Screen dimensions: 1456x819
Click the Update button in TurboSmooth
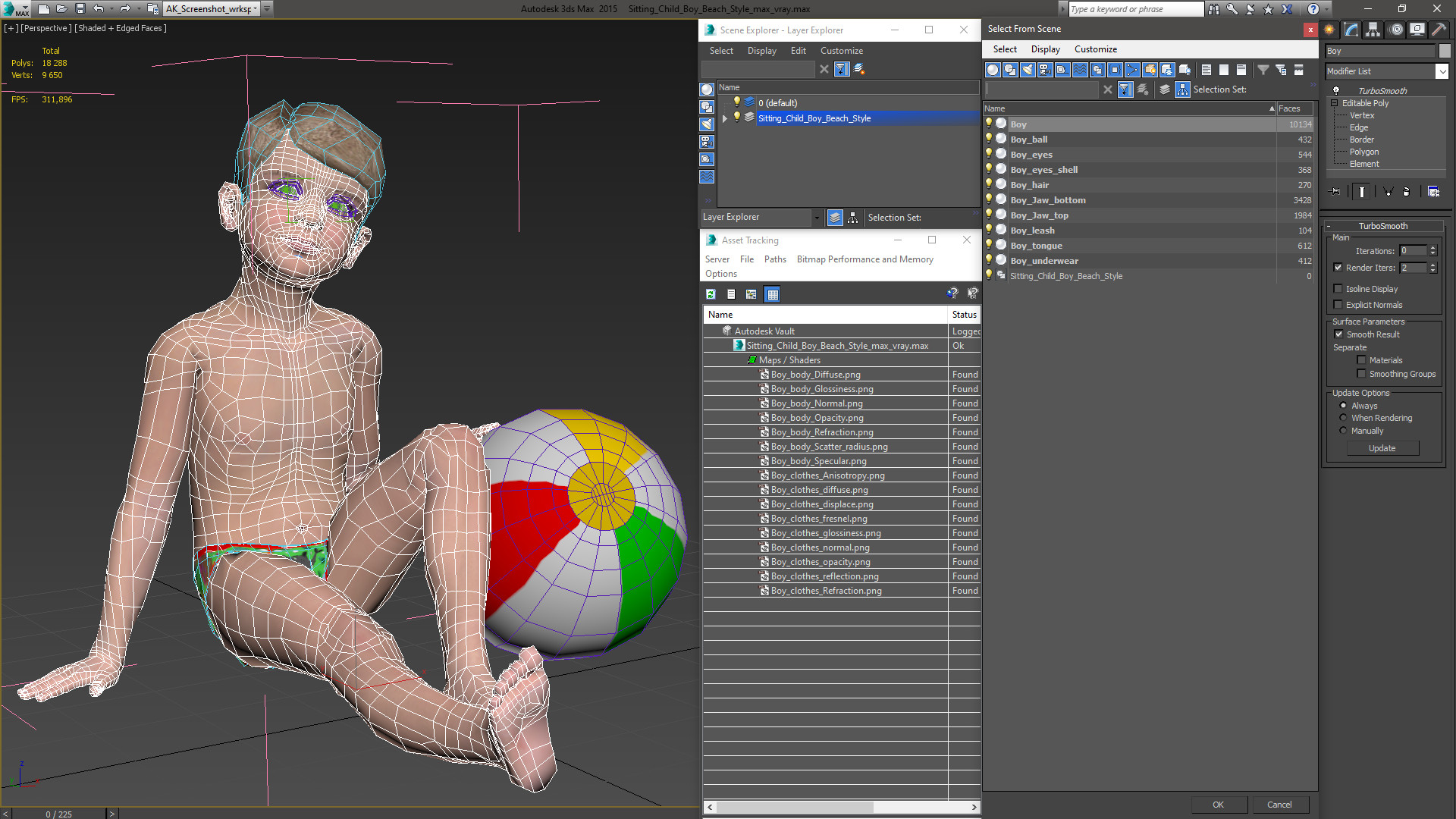click(x=1382, y=448)
